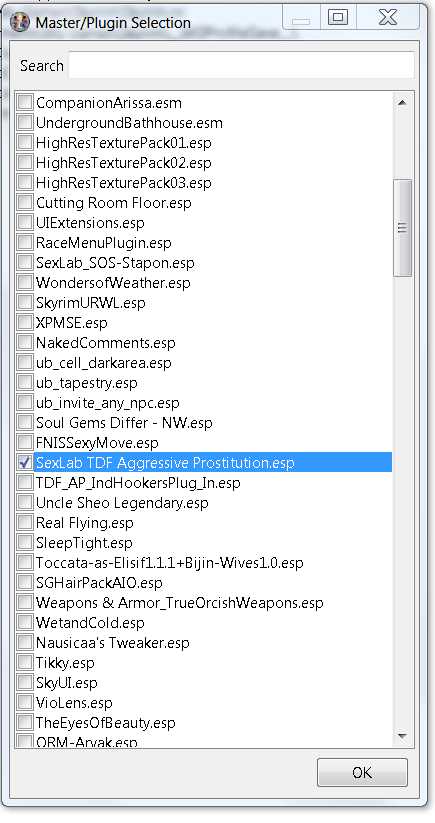Click the vertical scrollbar thumb
Screen dimensions: 435x823
[402, 228]
